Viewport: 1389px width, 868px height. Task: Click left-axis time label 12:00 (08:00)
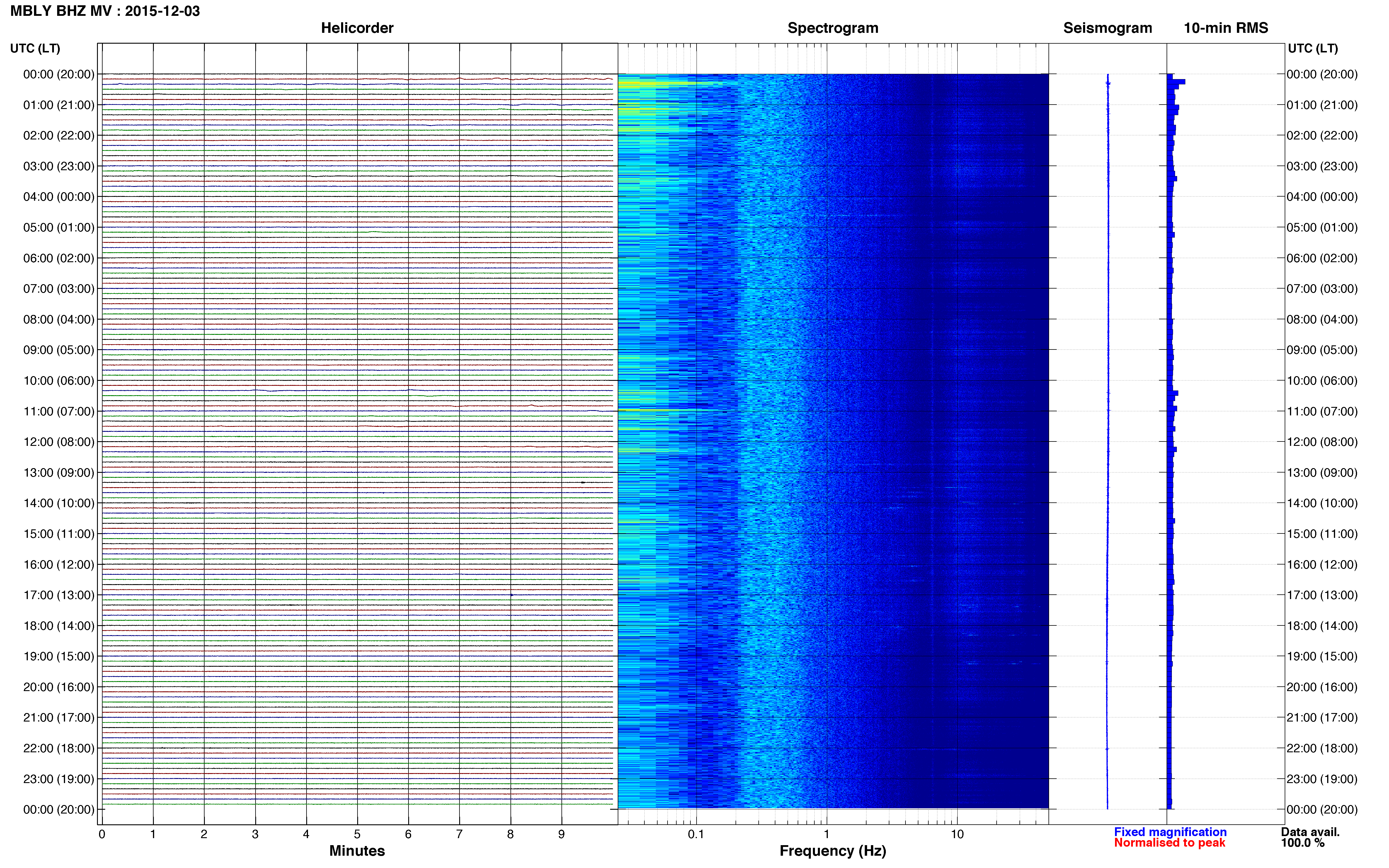pyautogui.click(x=59, y=442)
